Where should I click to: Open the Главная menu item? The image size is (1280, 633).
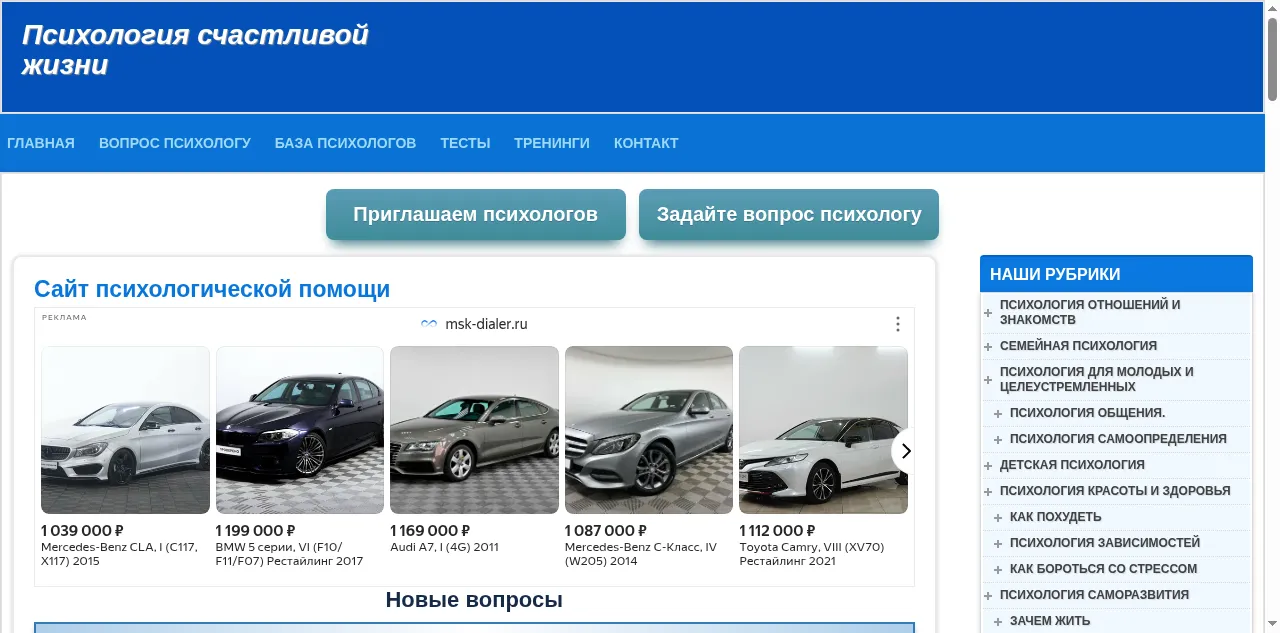[41, 143]
